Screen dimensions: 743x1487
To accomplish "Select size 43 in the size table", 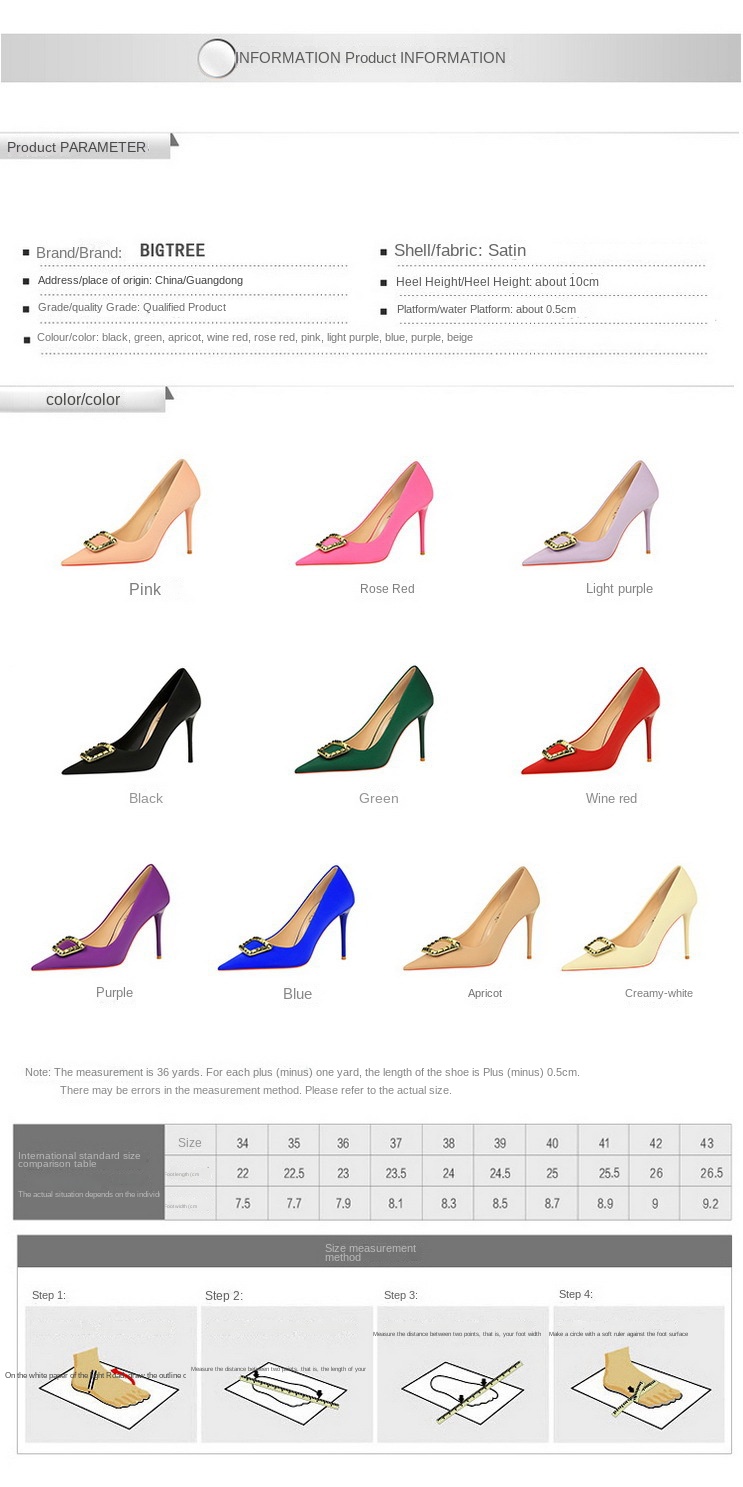I will (x=706, y=1143).
